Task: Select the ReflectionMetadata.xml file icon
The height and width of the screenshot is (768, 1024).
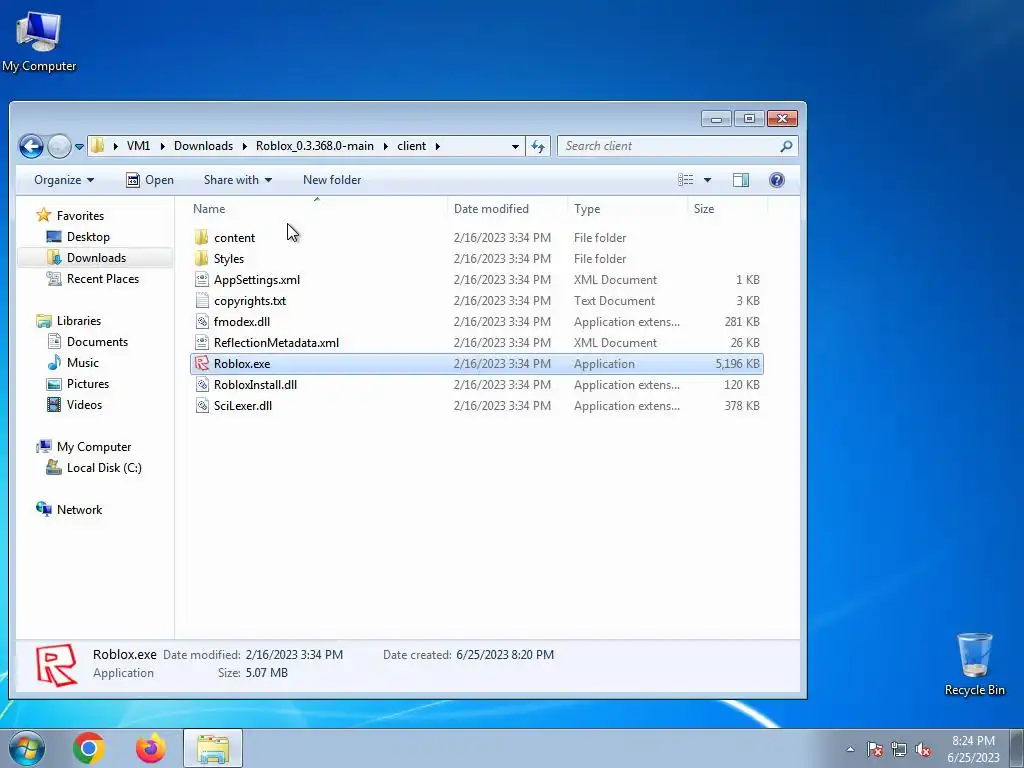Action: (202, 342)
